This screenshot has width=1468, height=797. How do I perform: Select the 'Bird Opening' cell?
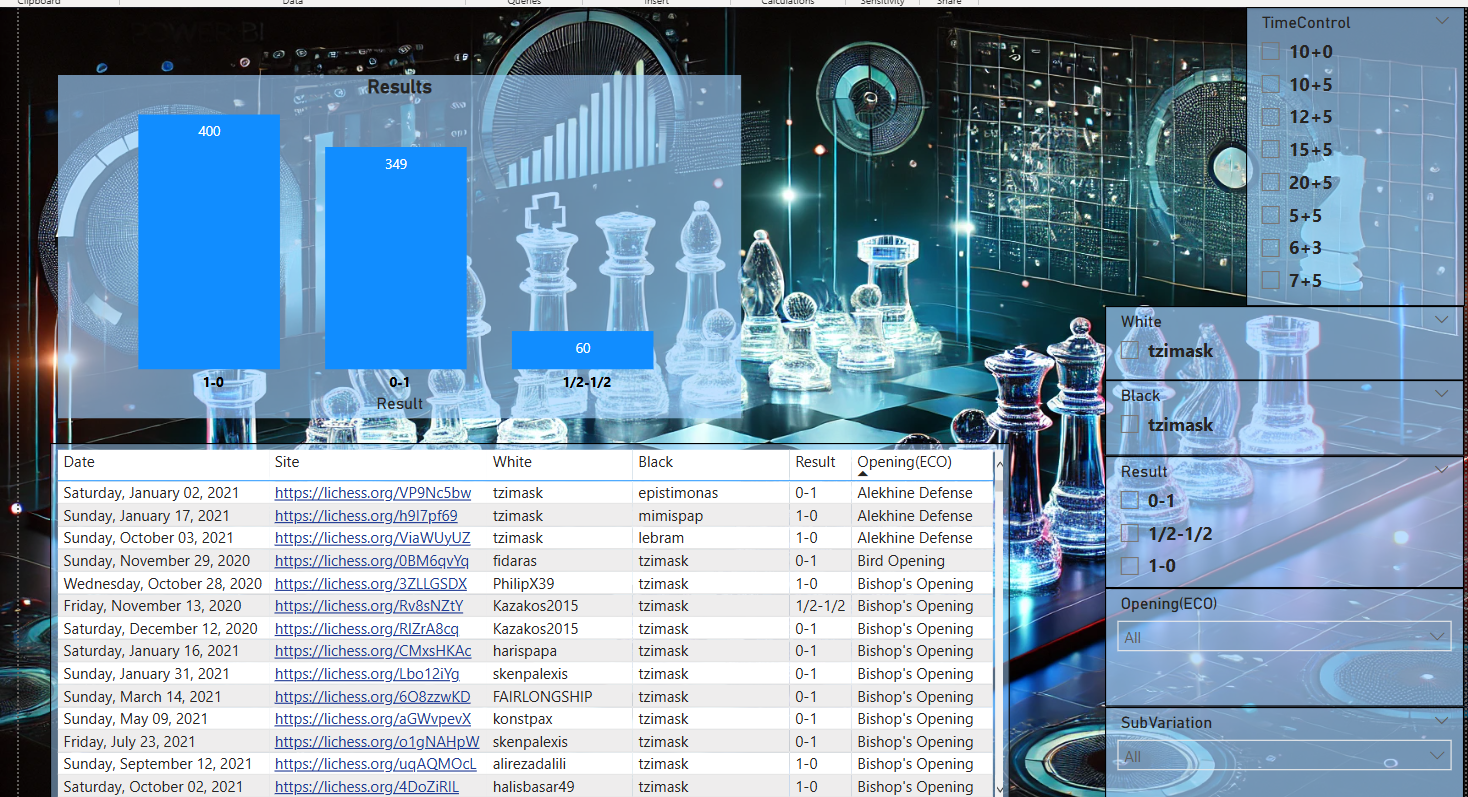coord(901,561)
